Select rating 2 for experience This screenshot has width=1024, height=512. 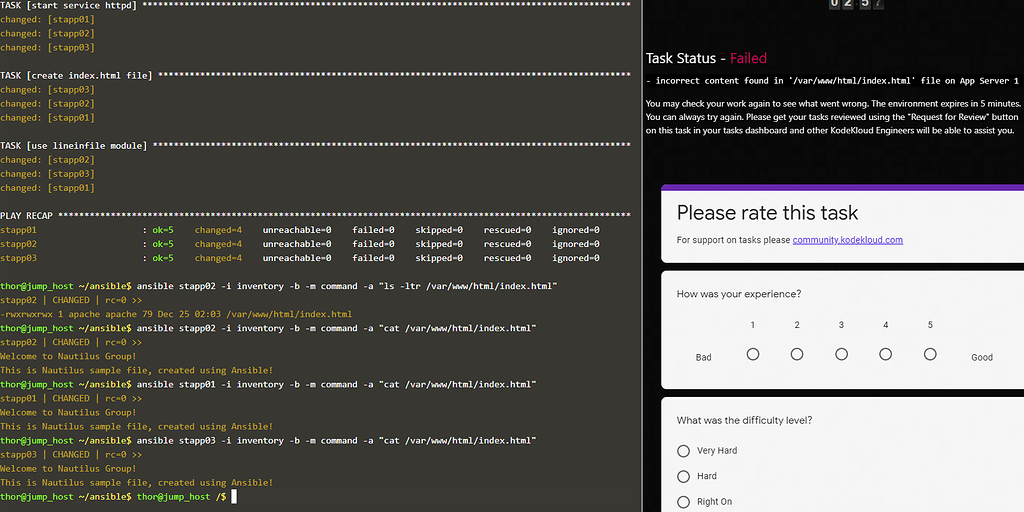pos(797,354)
